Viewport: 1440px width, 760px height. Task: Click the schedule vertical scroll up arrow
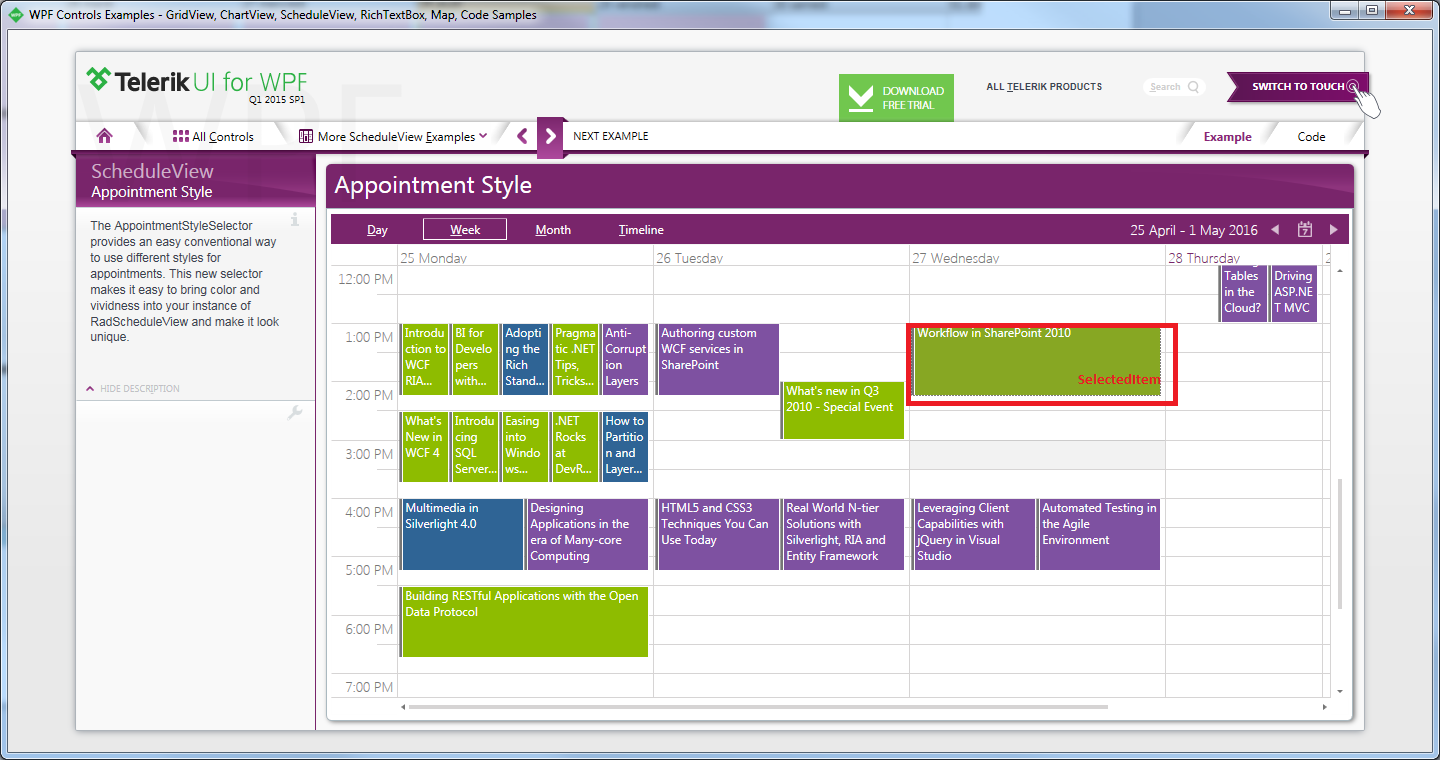coord(1340,271)
